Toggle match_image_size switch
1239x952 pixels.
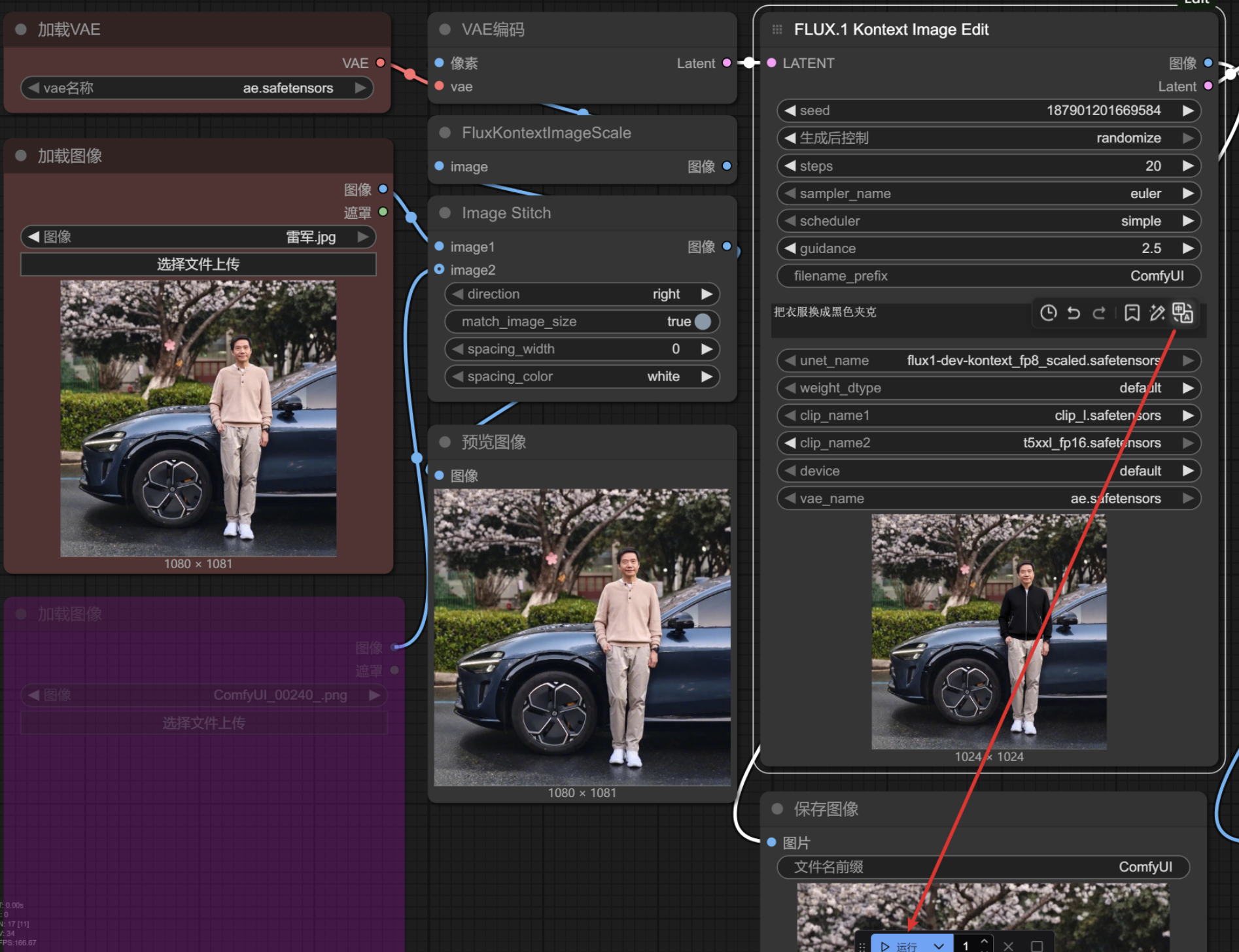(x=703, y=322)
